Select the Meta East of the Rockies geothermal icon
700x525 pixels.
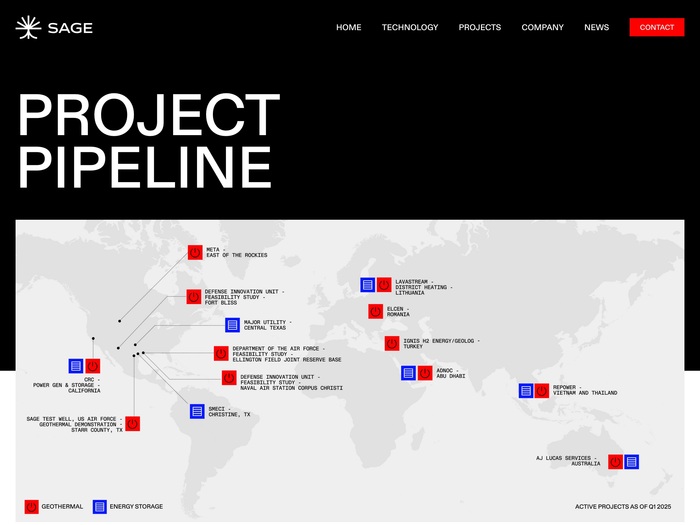coord(195,252)
